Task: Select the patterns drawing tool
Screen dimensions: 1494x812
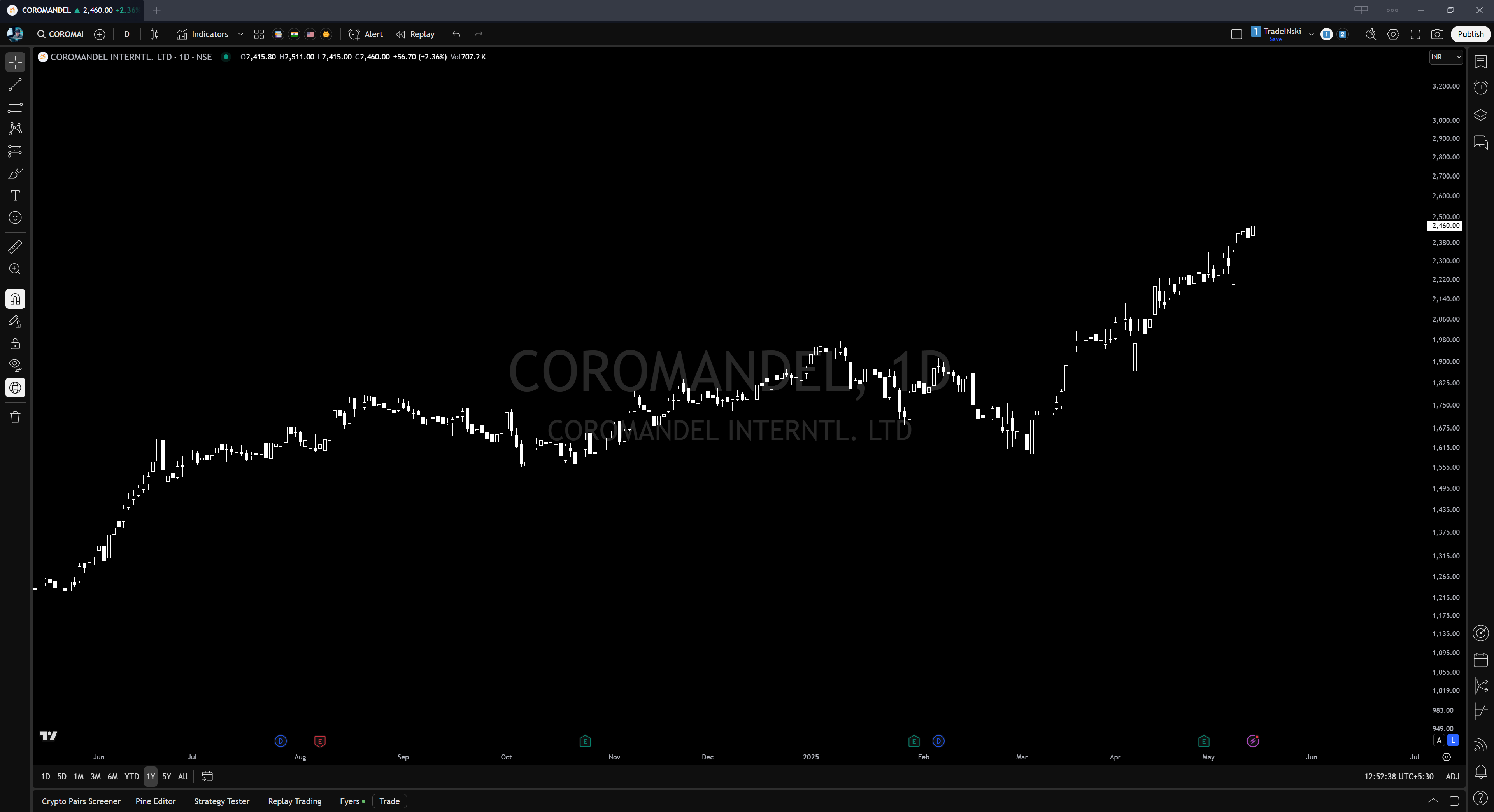Action: (15, 129)
